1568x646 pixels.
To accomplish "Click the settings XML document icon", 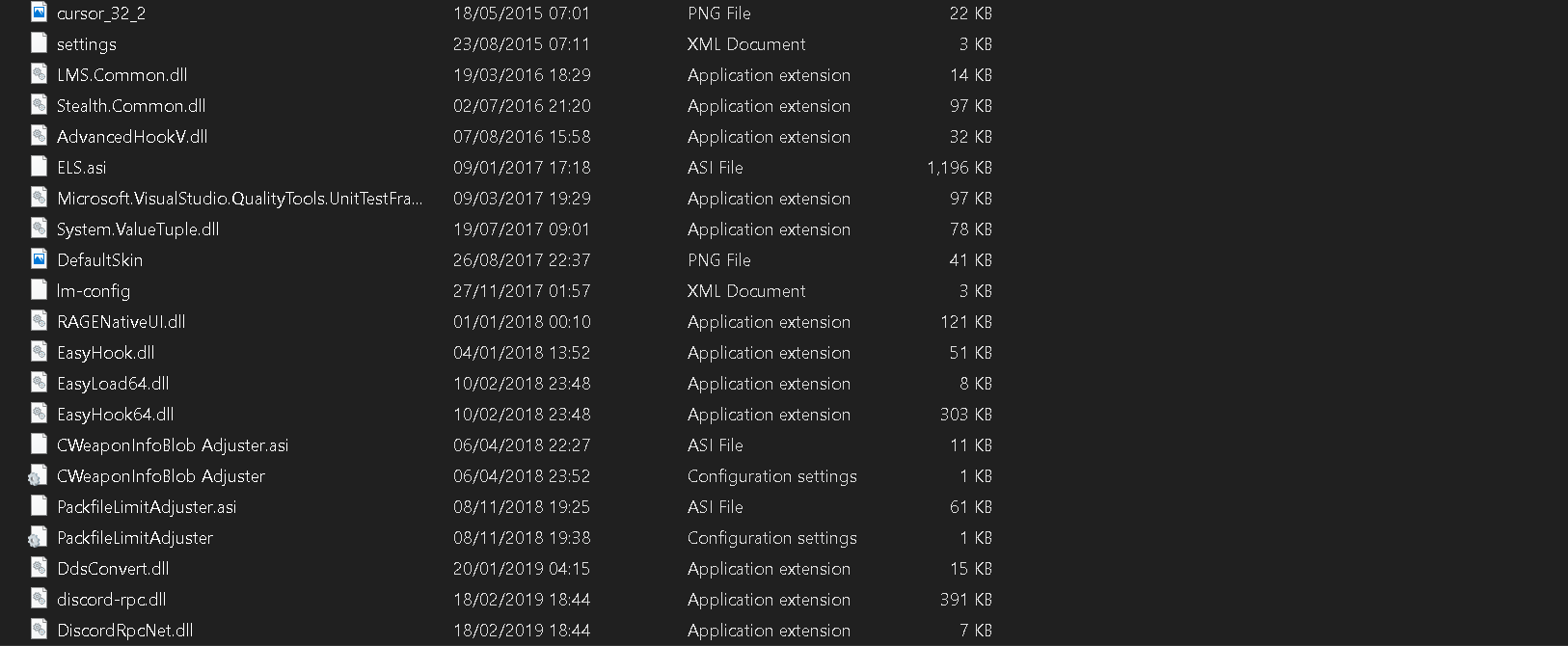I will 39,43.
